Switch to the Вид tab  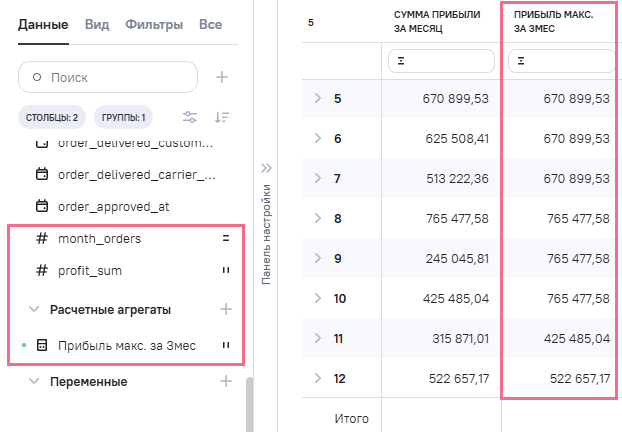click(x=97, y=23)
